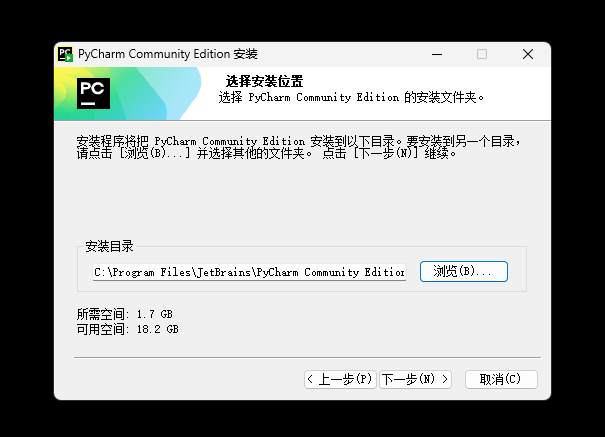Minimize the PyCharm installer window
The height and width of the screenshot is (437, 605).
(x=437, y=54)
